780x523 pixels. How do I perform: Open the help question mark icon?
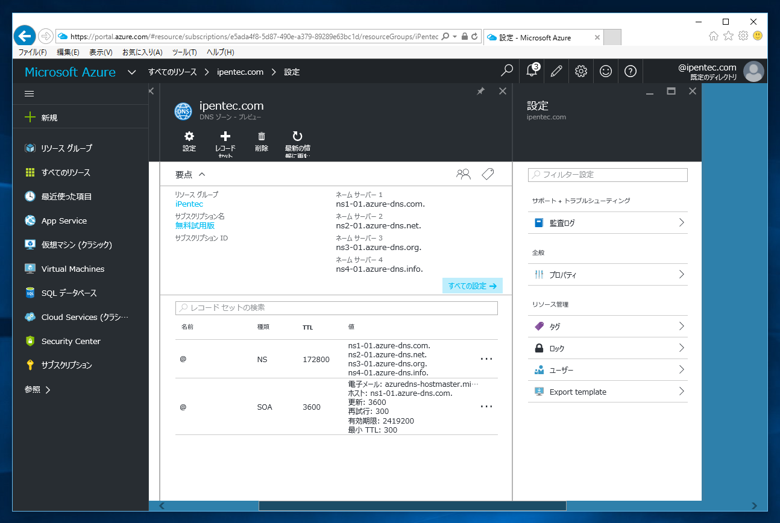tap(630, 72)
